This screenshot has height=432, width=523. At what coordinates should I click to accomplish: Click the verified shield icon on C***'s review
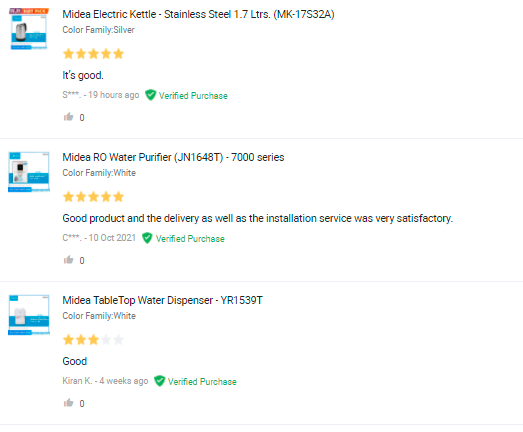[147, 238]
